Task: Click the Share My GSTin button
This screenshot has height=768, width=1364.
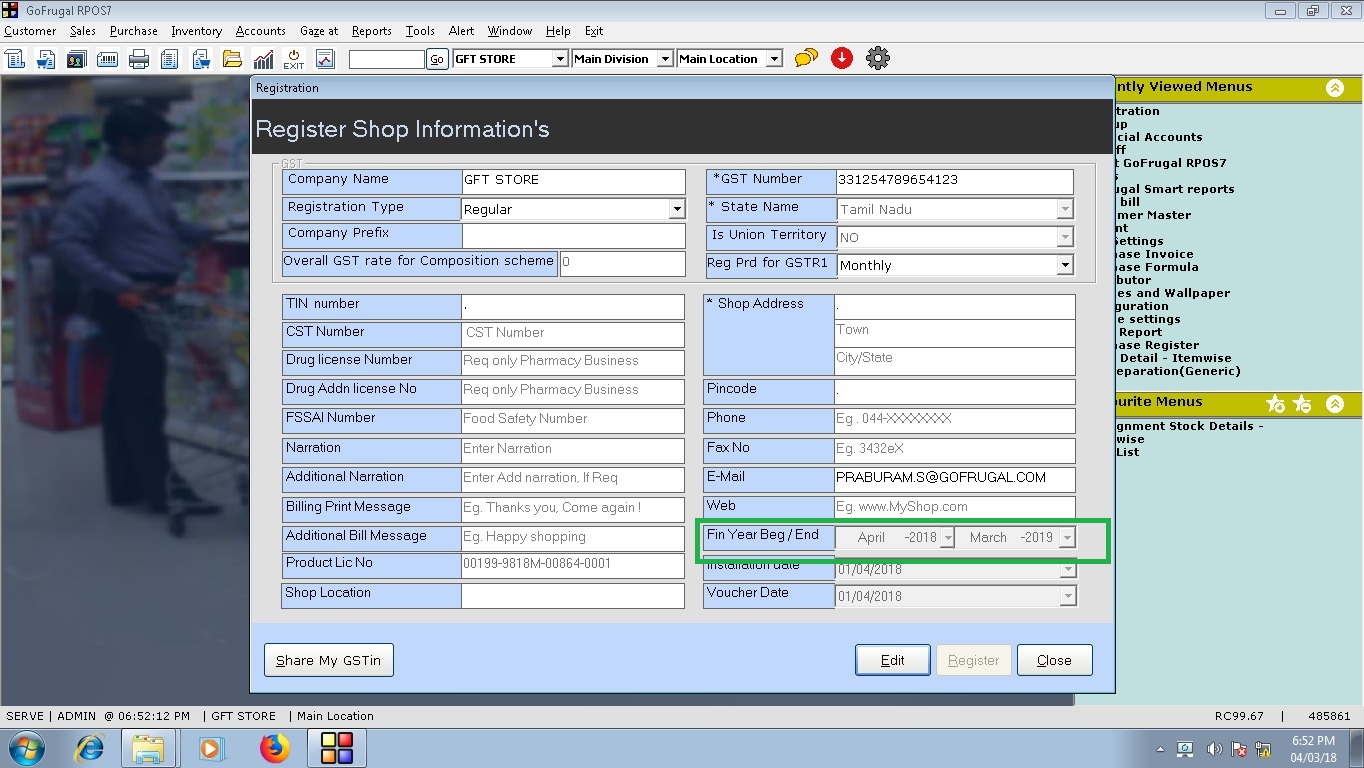Action: tap(329, 660)
